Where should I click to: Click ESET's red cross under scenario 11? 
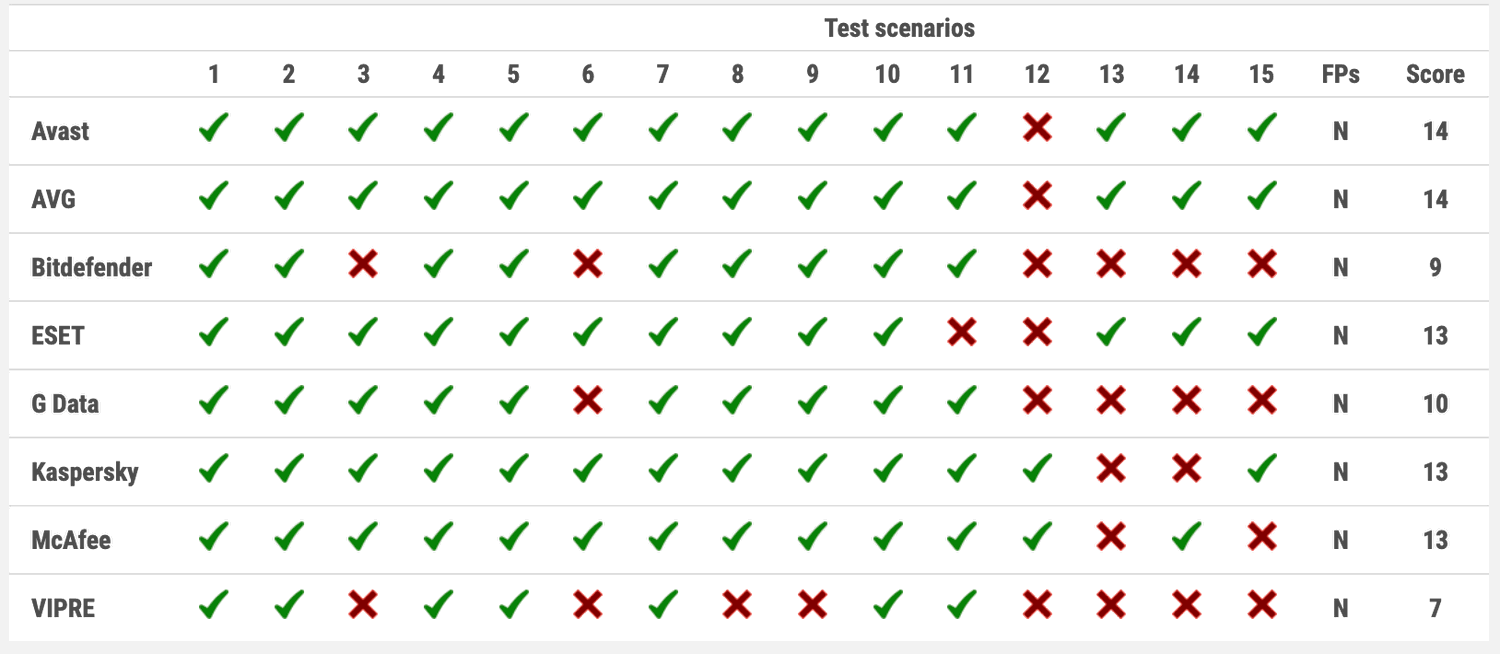pyautogui.click(x=961, y=333)
